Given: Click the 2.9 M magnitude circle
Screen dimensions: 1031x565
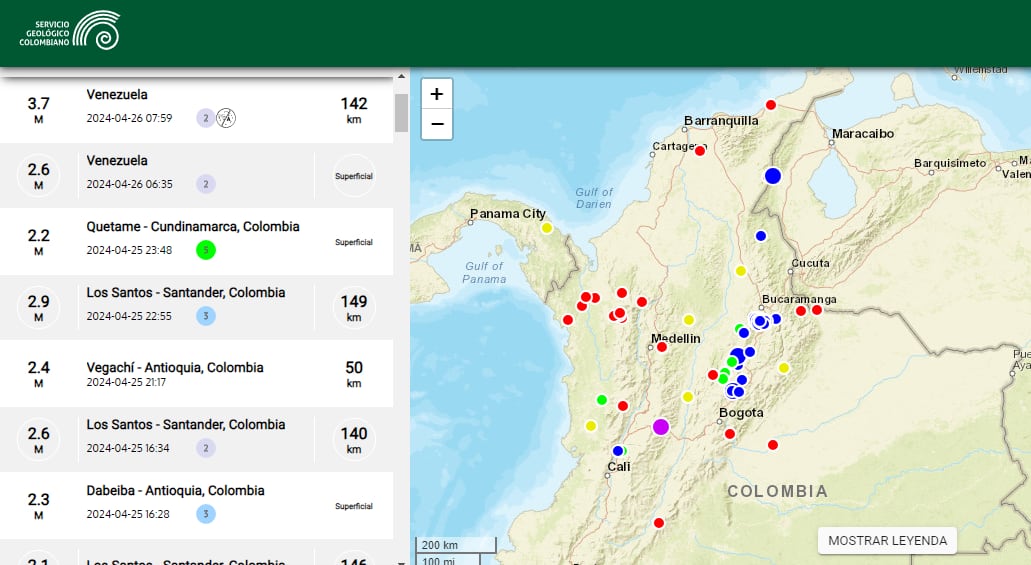Looking at the screenshot, I should point(38,307).
